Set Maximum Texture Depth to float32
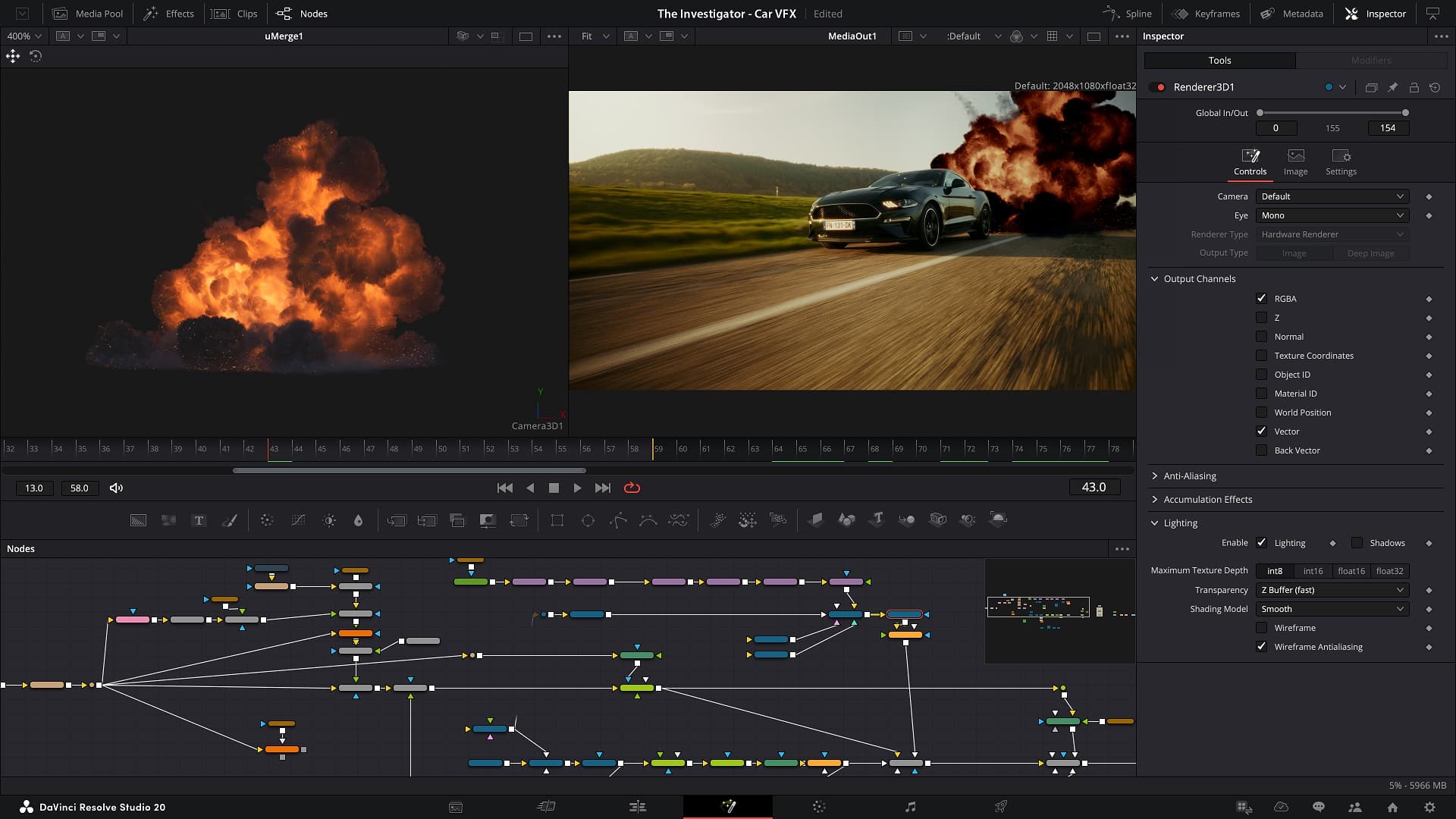The width and height of the screenshot is (1456, 819). (x=1390, y=570)
